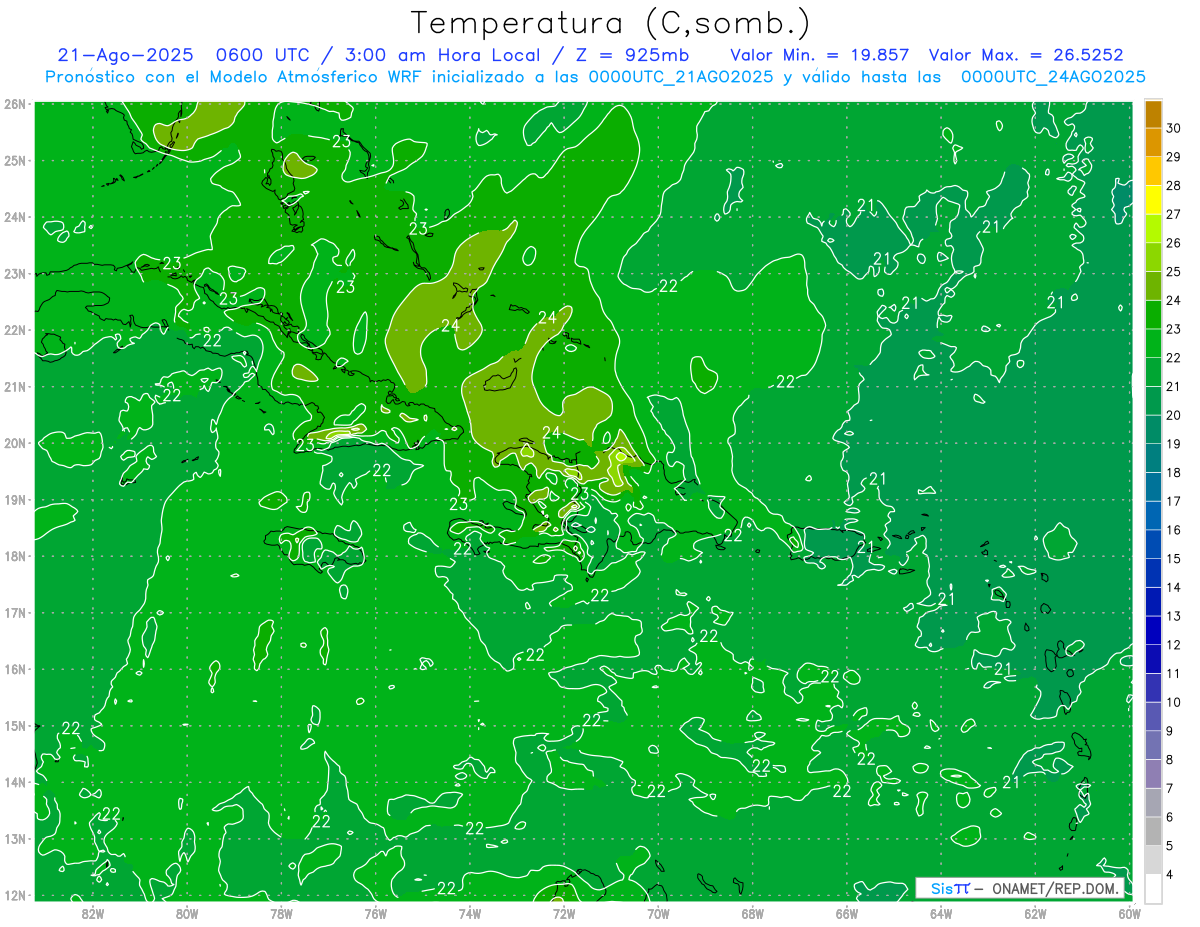Image resolution: width=1200 pixels, height=927 pixels.
Task: Click the latitude label "22N"
Action: [15, 330]
